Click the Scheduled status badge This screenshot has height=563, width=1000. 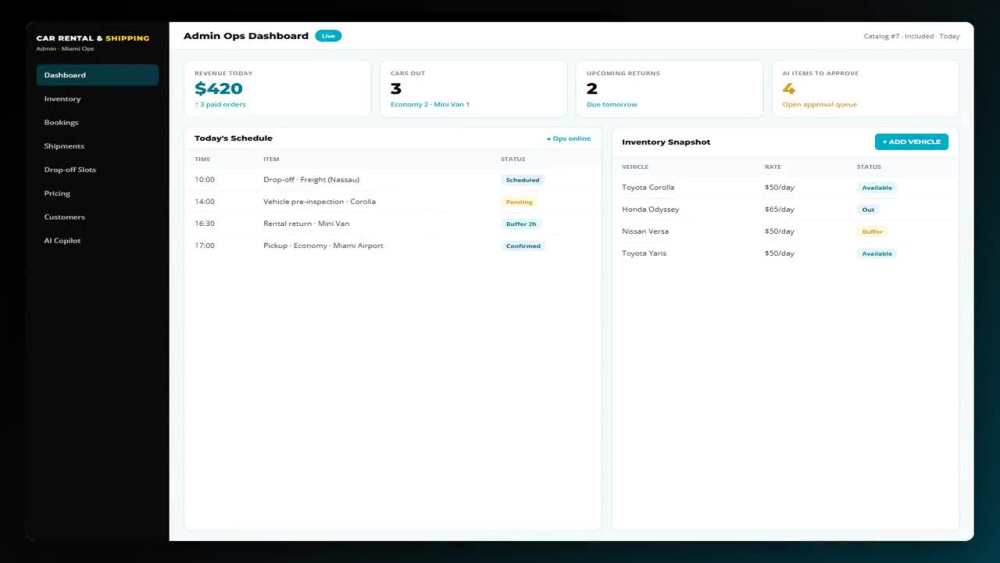(x=522, y=180)
